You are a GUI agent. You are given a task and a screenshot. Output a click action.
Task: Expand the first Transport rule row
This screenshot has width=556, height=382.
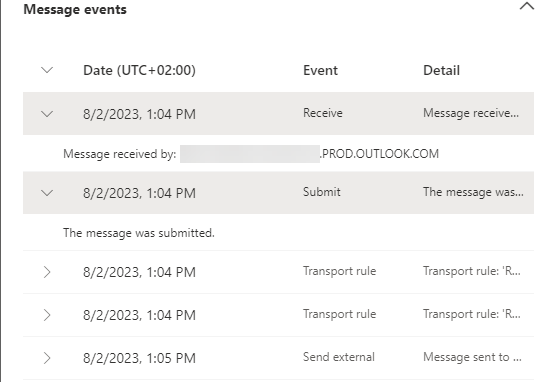(x=47, y=272)
